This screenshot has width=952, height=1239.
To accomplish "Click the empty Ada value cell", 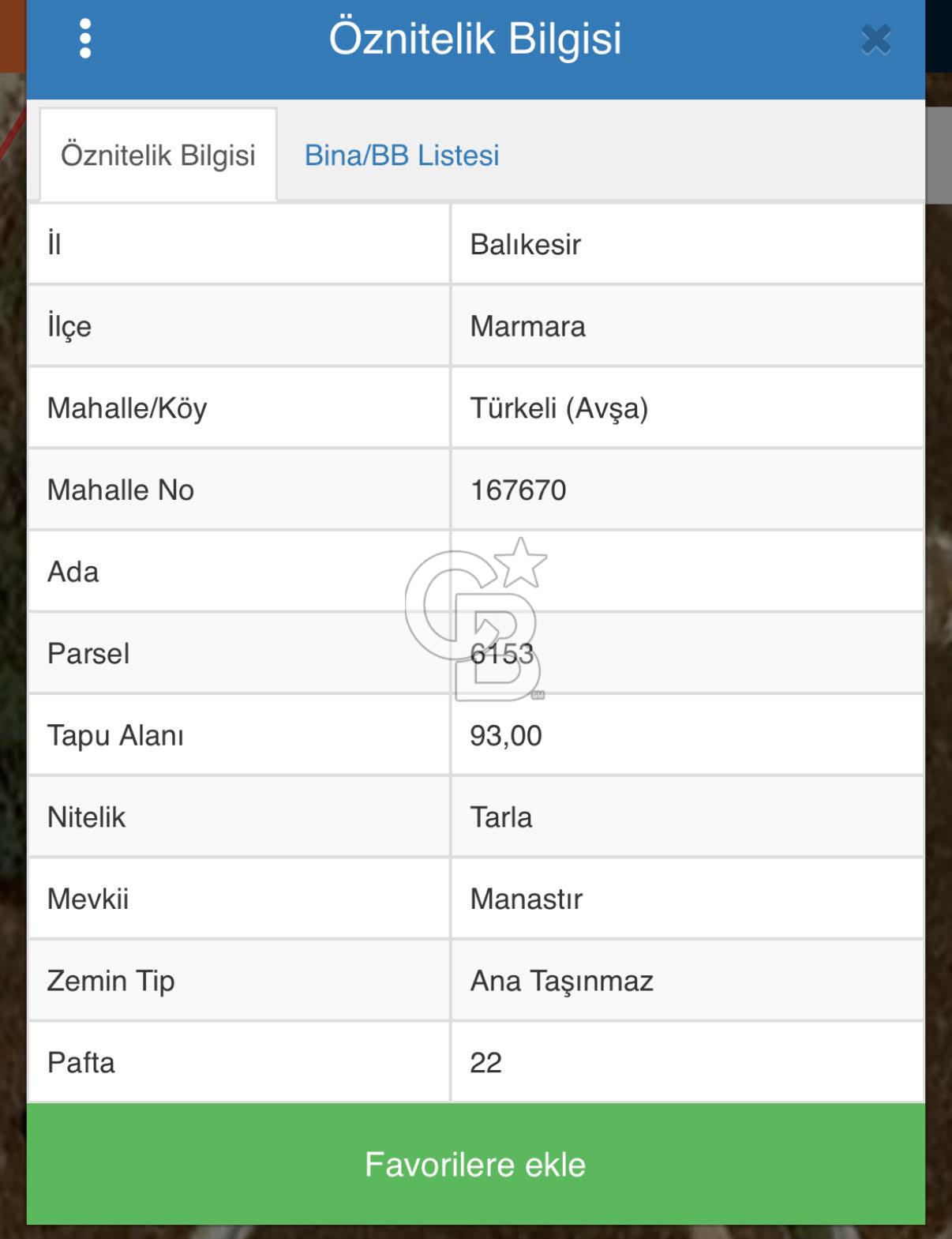I will 687,572.
